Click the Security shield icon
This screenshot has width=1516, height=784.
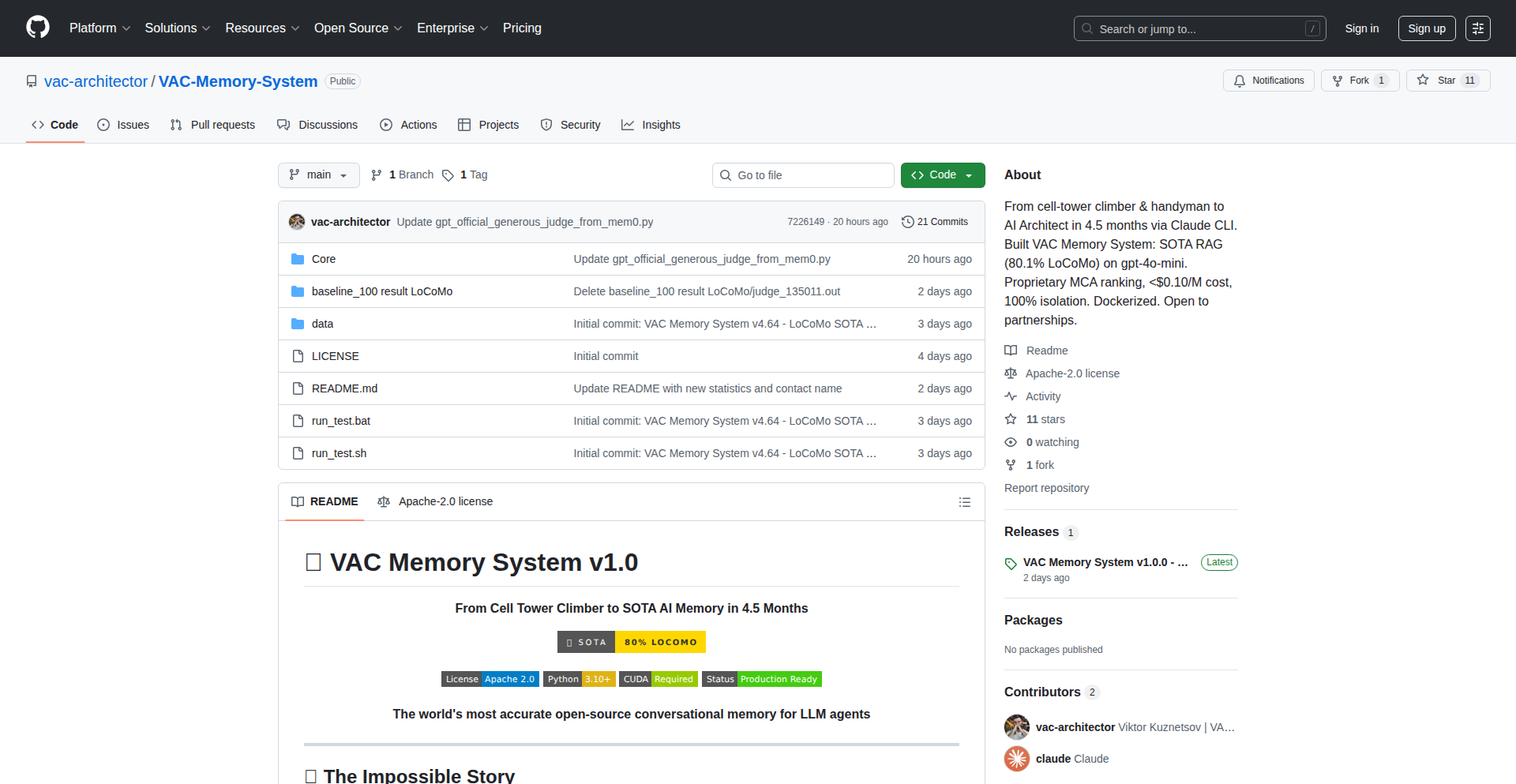pyautogui.click(x=546, y=125)
